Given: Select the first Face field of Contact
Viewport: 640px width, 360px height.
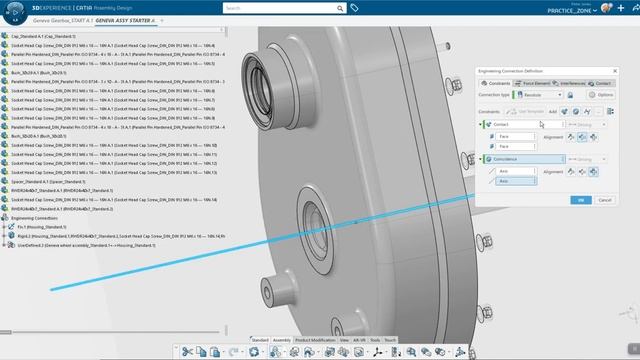Looking at the screenshot, I should pyautogui.click(x=516, y=136).
